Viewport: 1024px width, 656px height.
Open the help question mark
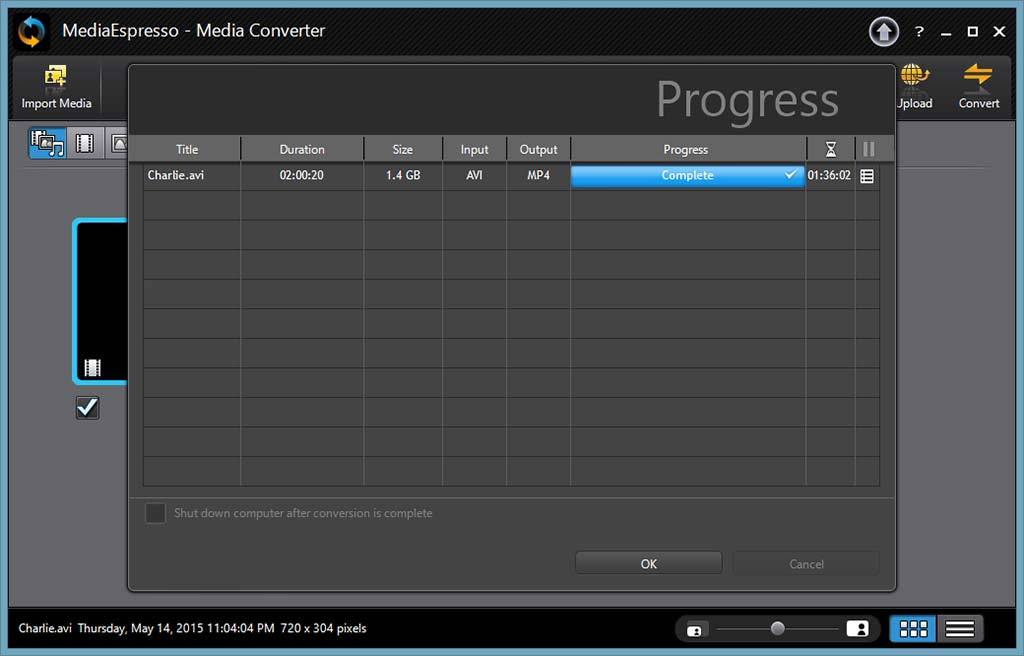tap(920, 31)
